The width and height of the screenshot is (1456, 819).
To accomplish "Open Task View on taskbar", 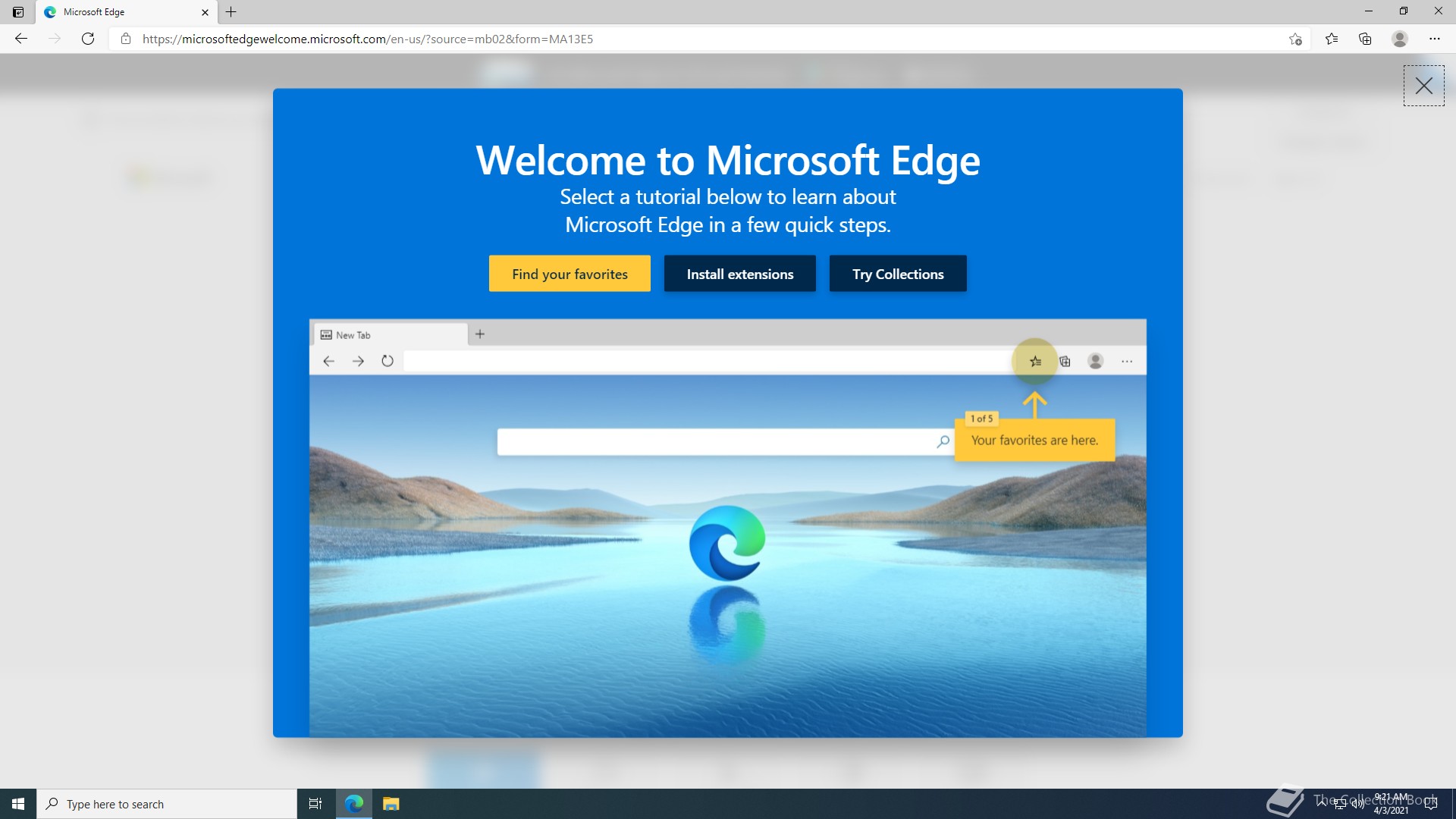I will tap(315, 804).
